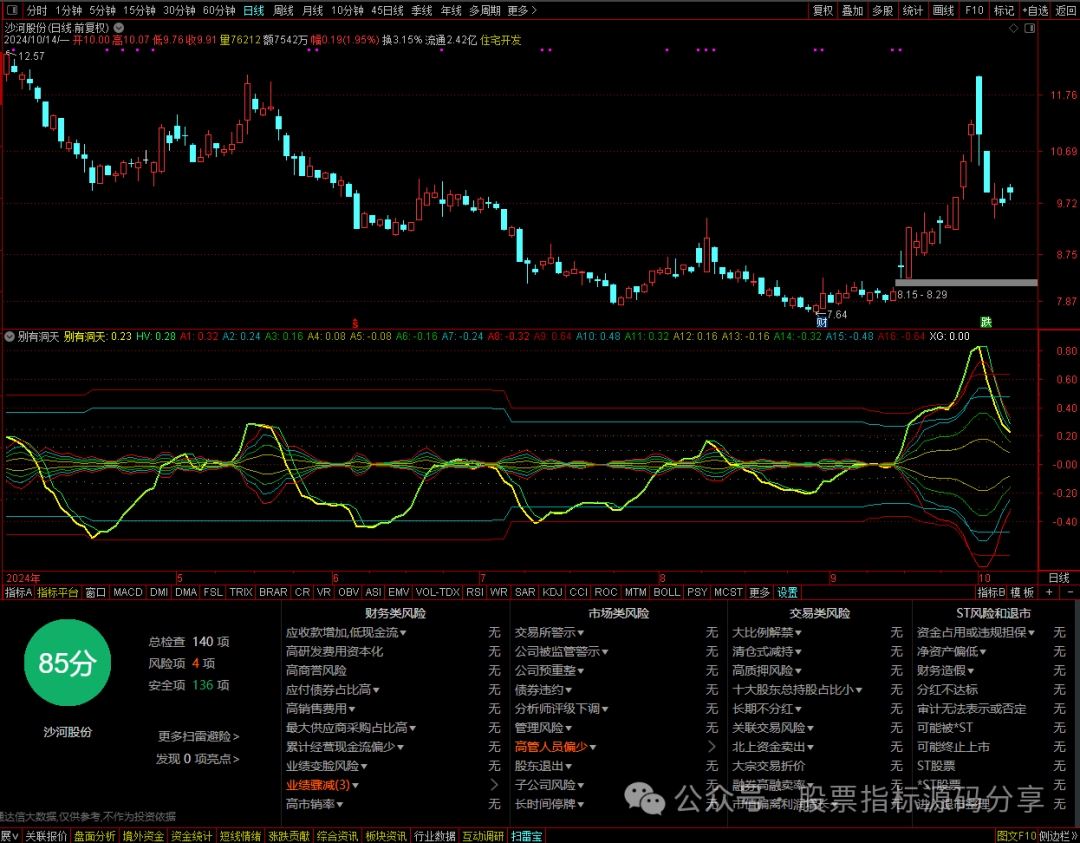
Task: Click 图文F10 at bottom right
Action: pos(1016,836)
